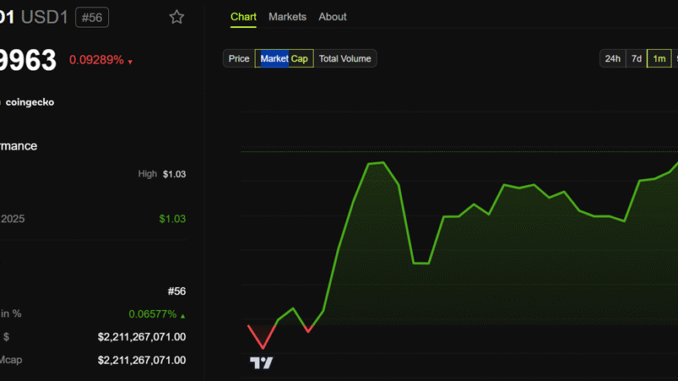Click the red dip at the chart start
678x381 pixels.
(262, 337)
